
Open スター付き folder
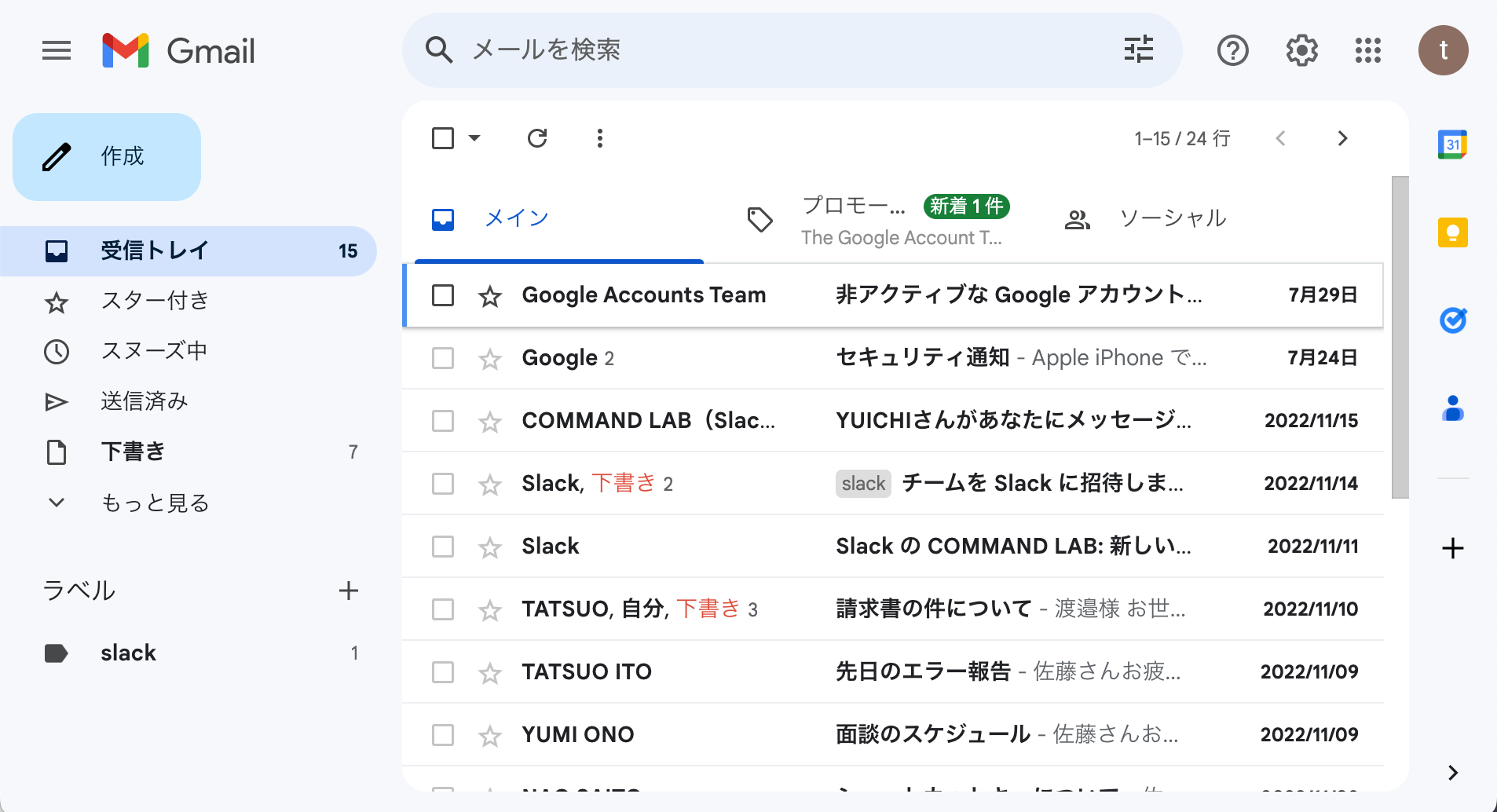(x=188, y=302)
